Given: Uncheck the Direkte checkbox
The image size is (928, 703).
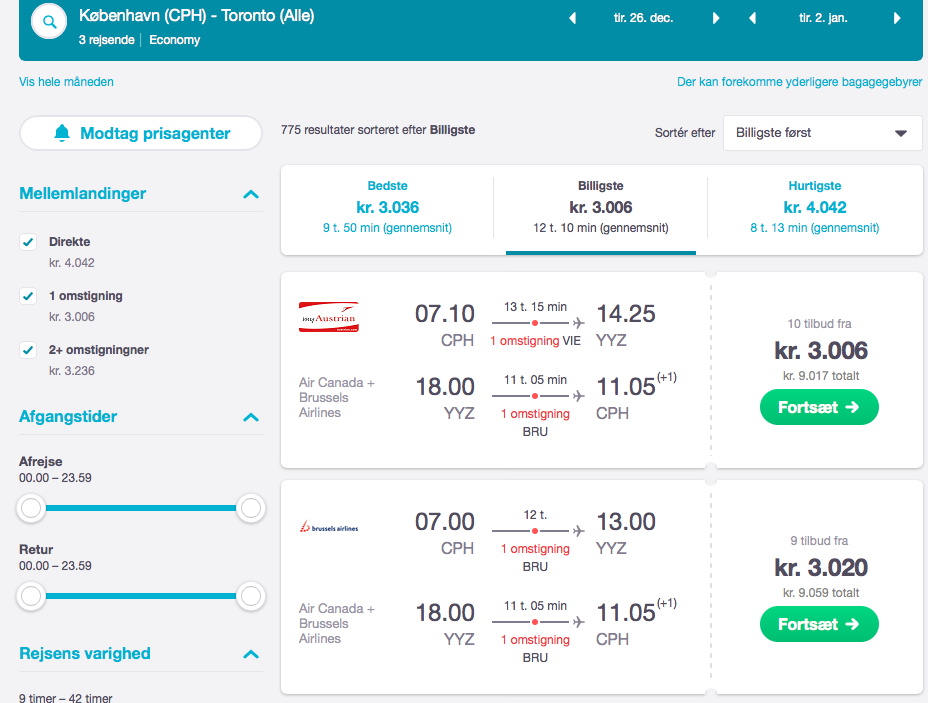Looking at the screenshot, I should pos(29,242).
